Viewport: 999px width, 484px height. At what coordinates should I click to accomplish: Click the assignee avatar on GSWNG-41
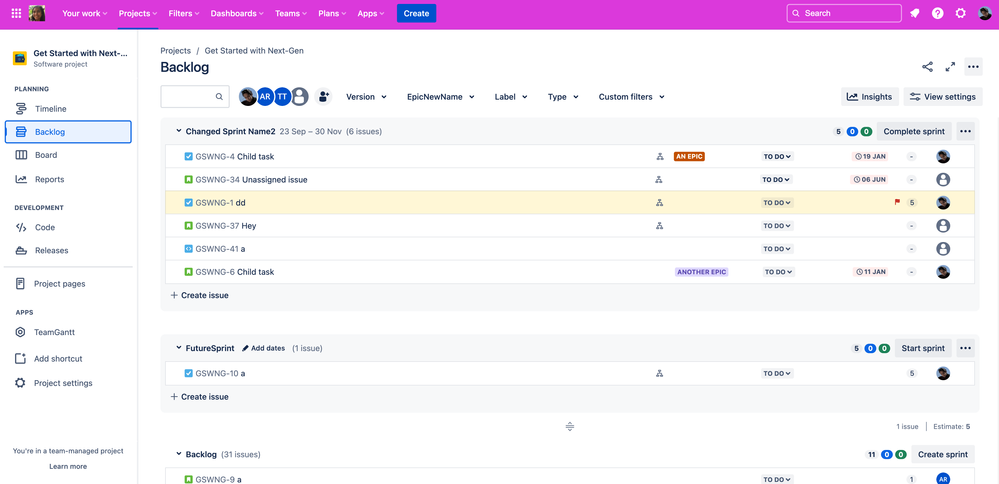pos(943,248)
